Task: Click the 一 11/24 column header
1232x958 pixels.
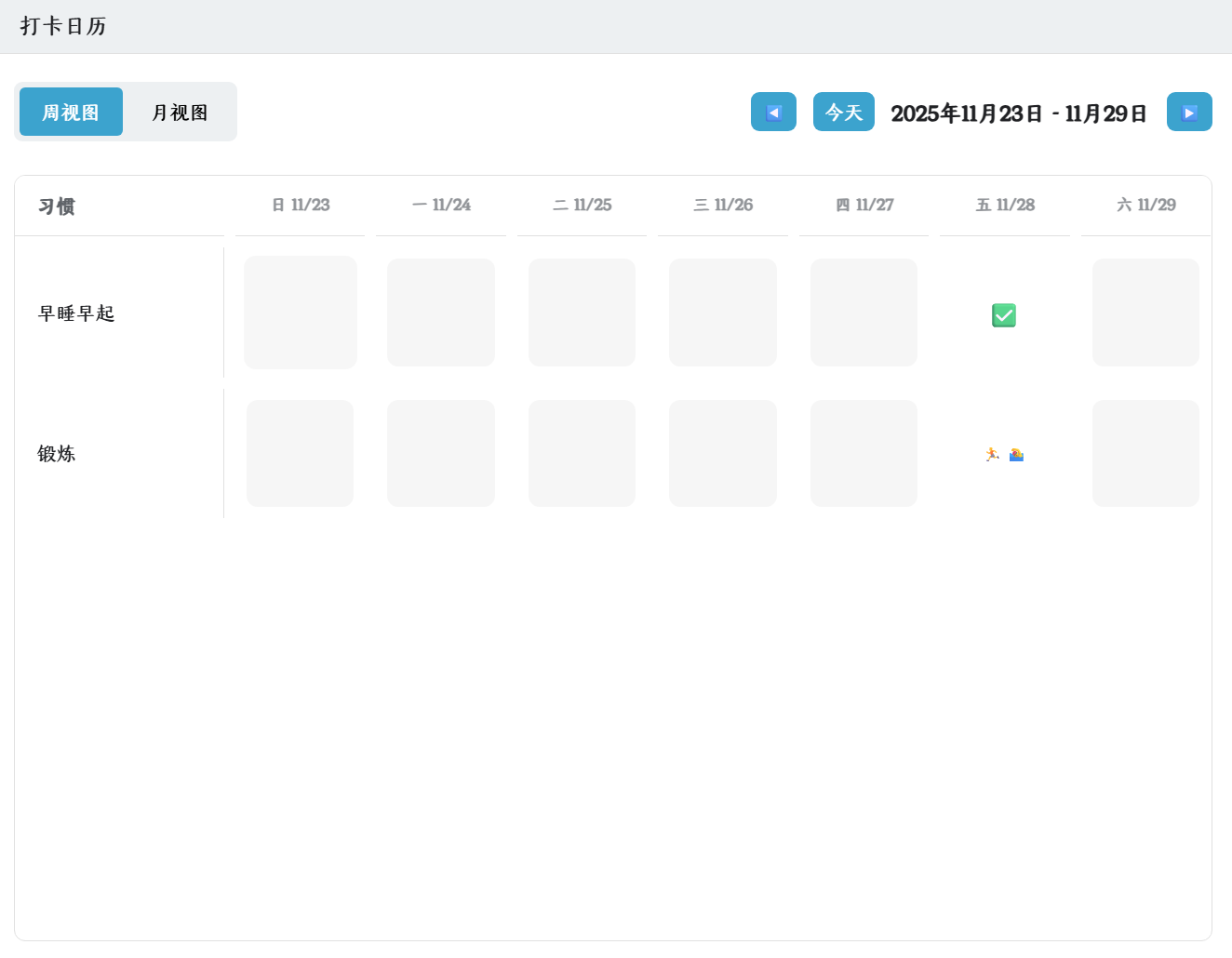Action: pos(441,205)
